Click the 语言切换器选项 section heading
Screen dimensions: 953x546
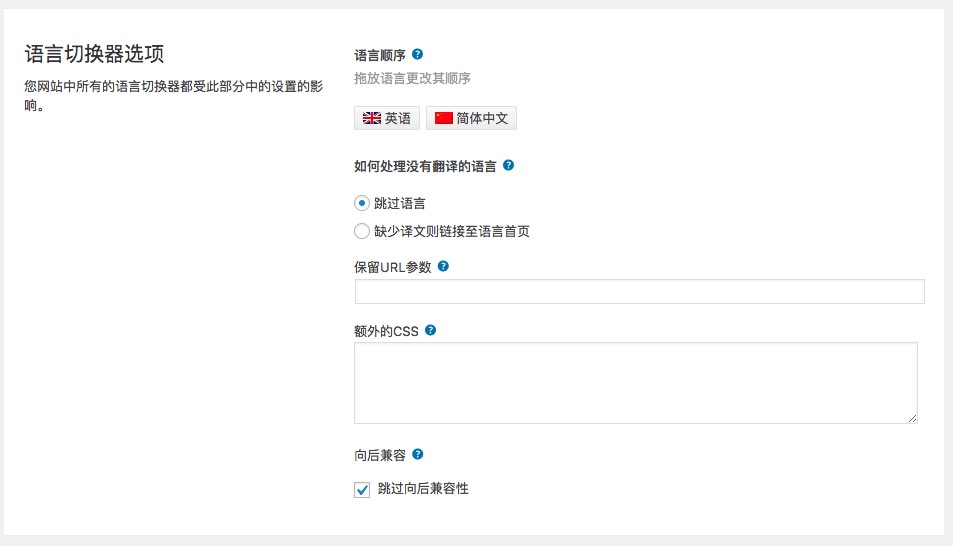[94, 54]
